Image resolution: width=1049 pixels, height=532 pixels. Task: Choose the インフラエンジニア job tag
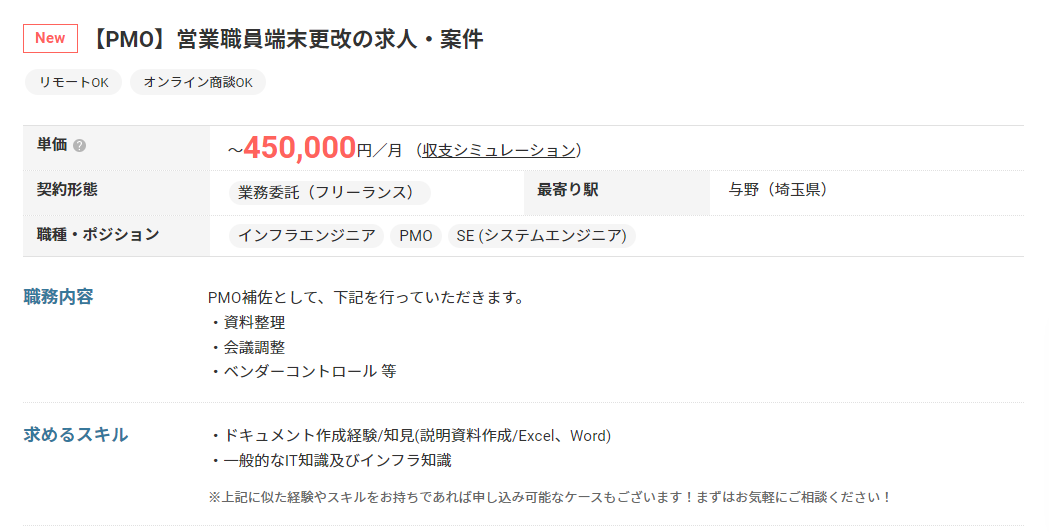pos(306,236)
